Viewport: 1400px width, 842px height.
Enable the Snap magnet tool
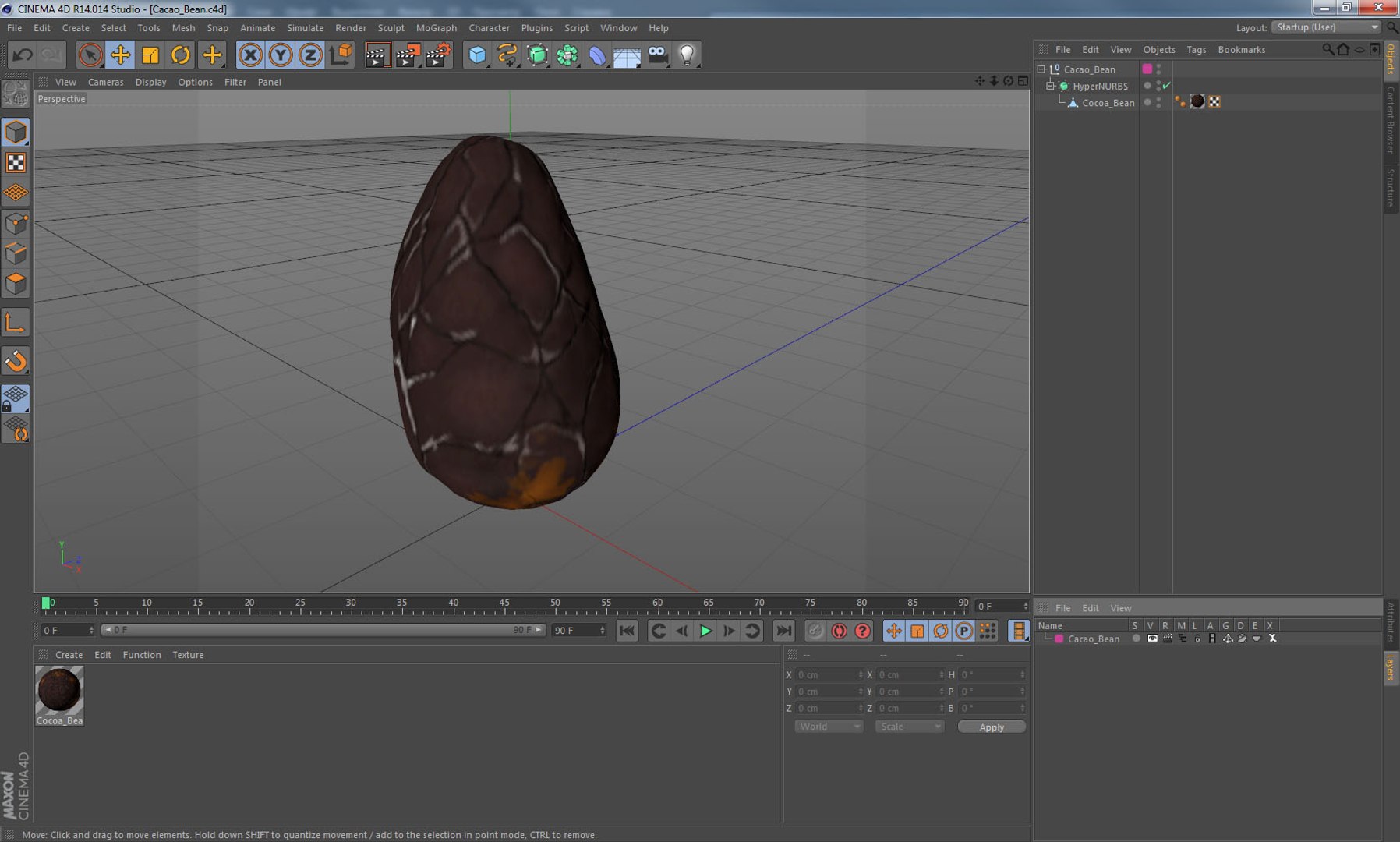click(16, 361)
